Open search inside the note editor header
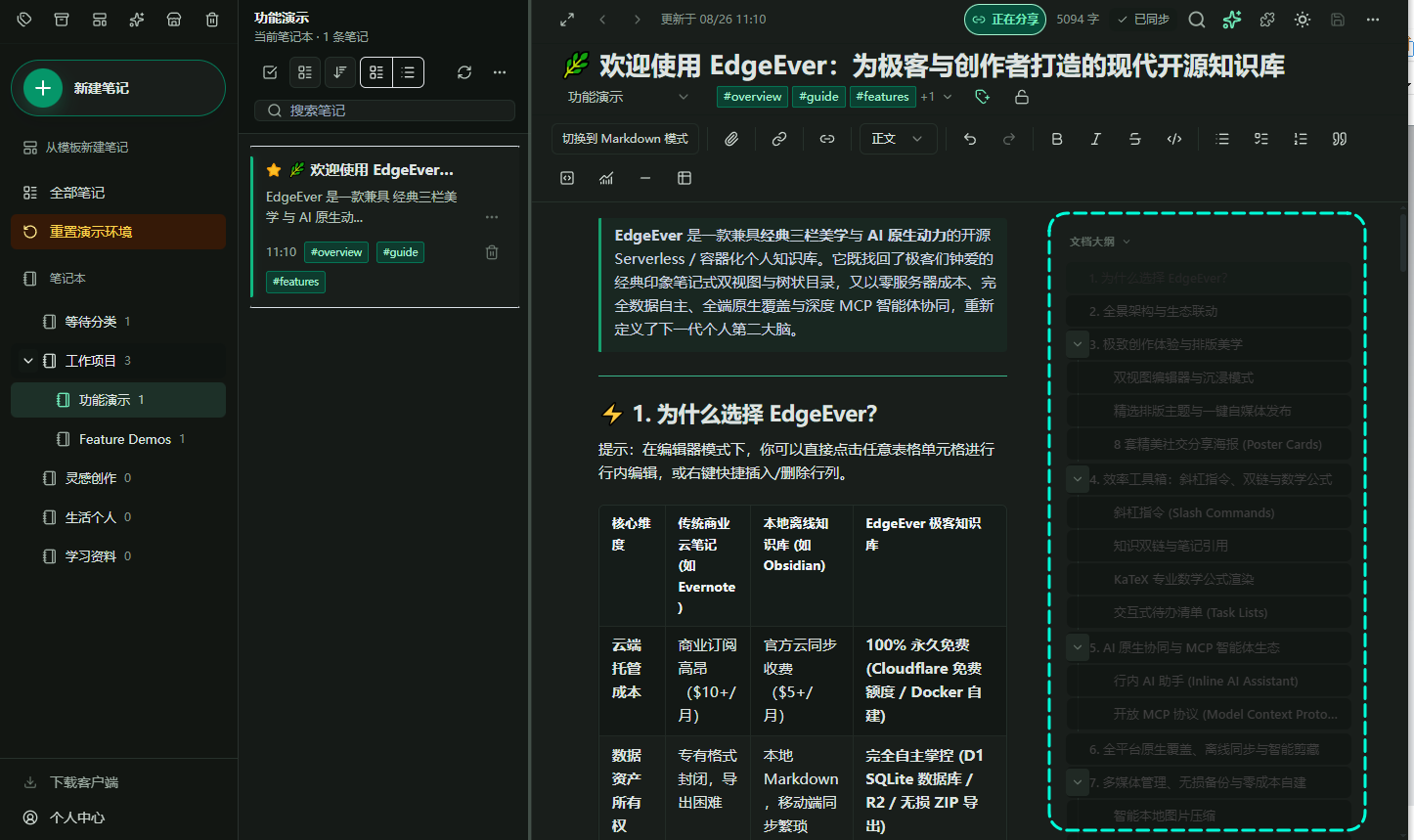 1197,20
